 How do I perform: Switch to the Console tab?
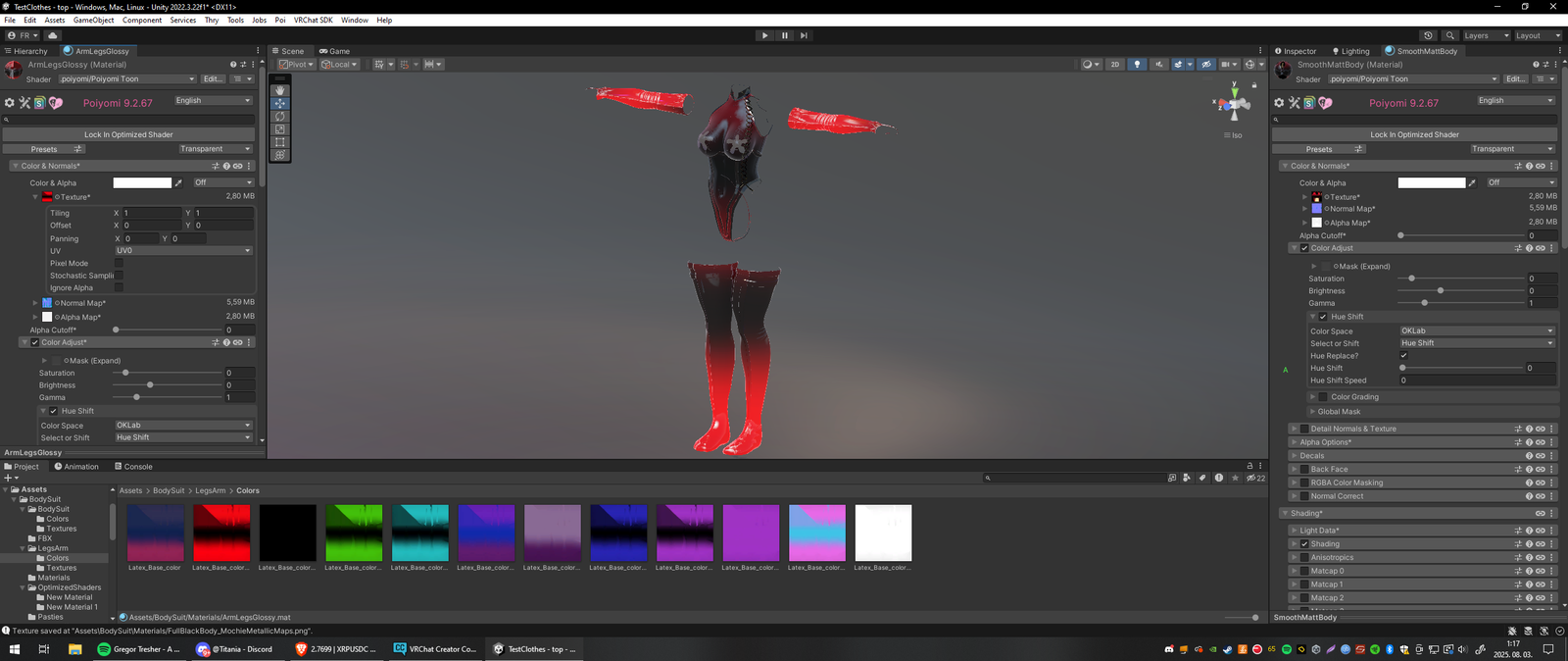(x=133, y=467)
